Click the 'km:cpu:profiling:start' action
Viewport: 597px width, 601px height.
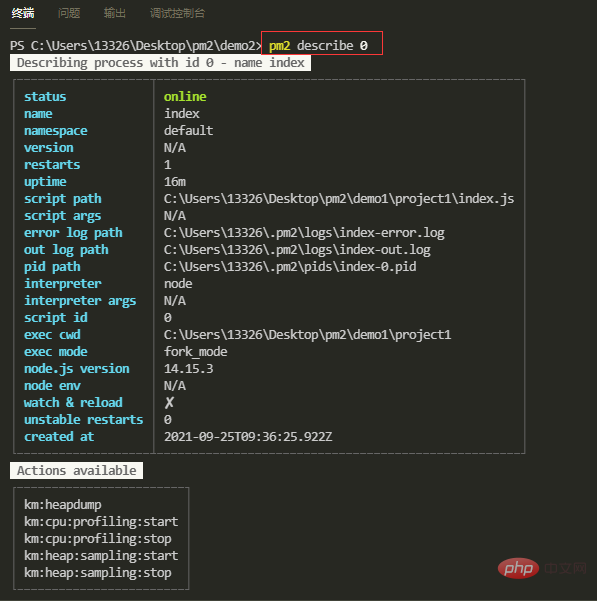tap(101, 522)
